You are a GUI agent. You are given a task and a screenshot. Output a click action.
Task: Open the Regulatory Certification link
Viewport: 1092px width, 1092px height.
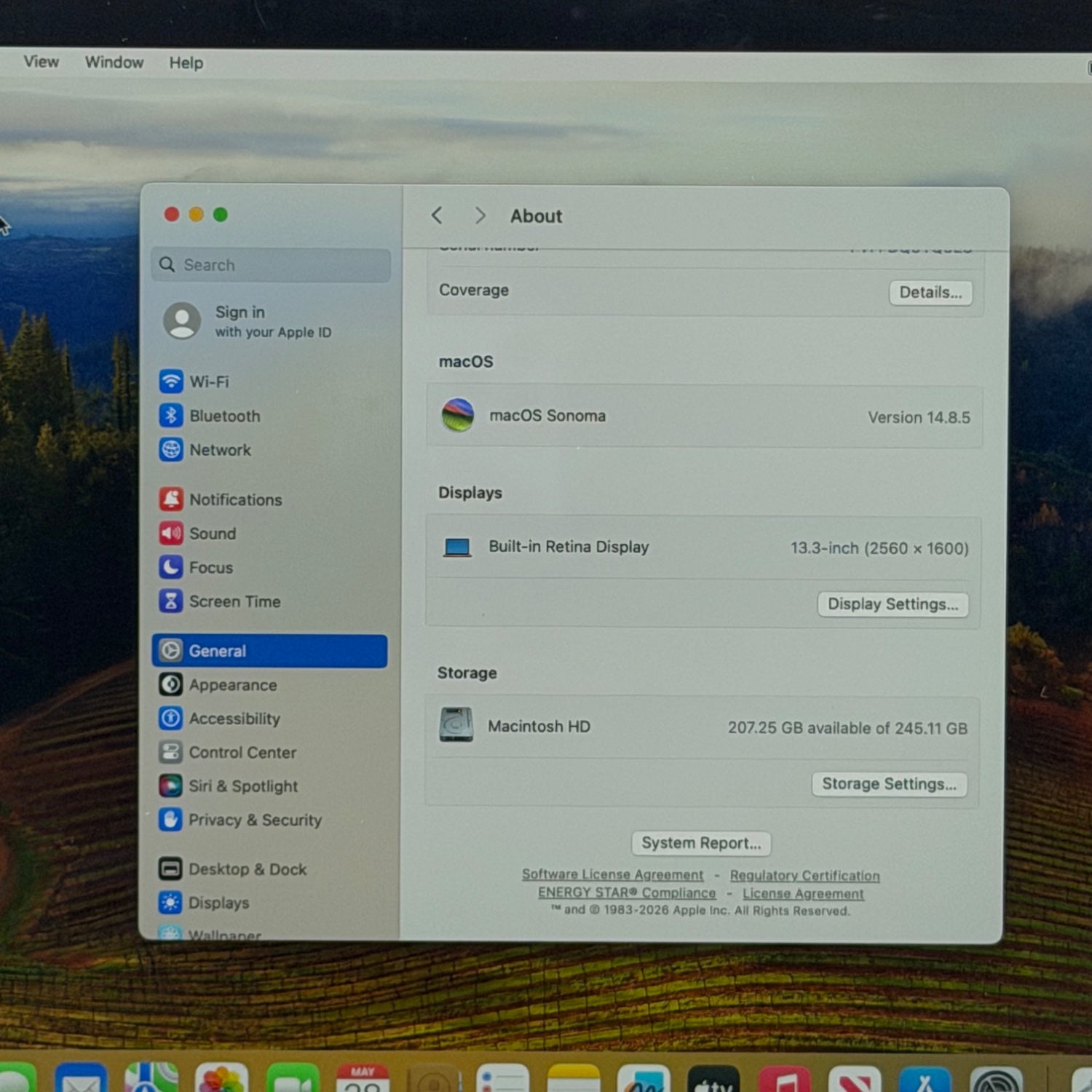coord(804,876)
